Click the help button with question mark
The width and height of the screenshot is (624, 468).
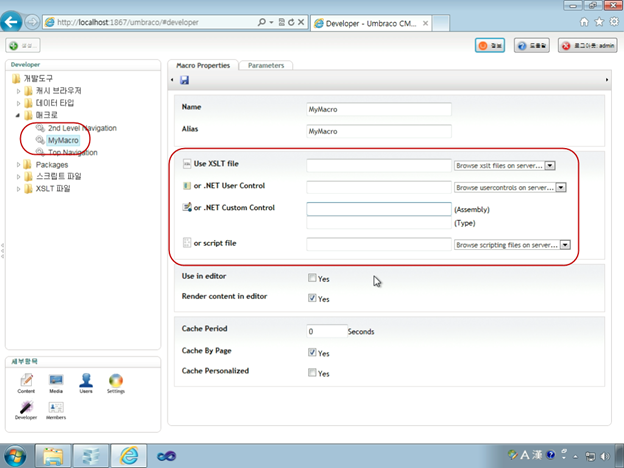point(531,45)
